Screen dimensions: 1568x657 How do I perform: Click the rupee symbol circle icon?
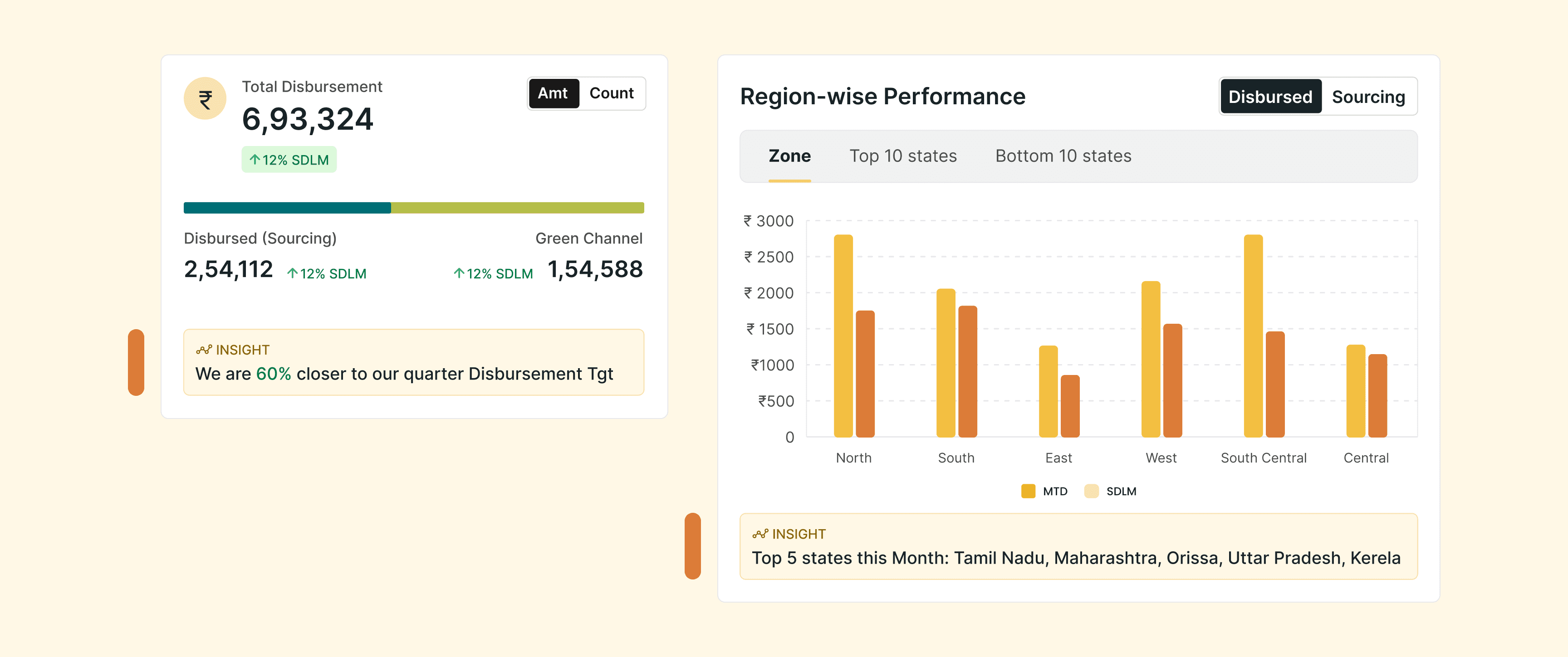pyautogui.click(x=205, y=98)
